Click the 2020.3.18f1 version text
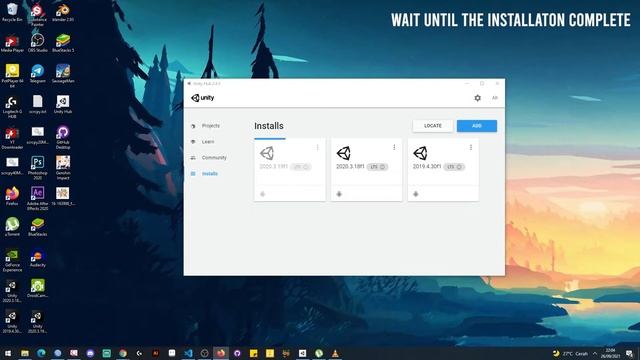 click(x=350, y=167)
